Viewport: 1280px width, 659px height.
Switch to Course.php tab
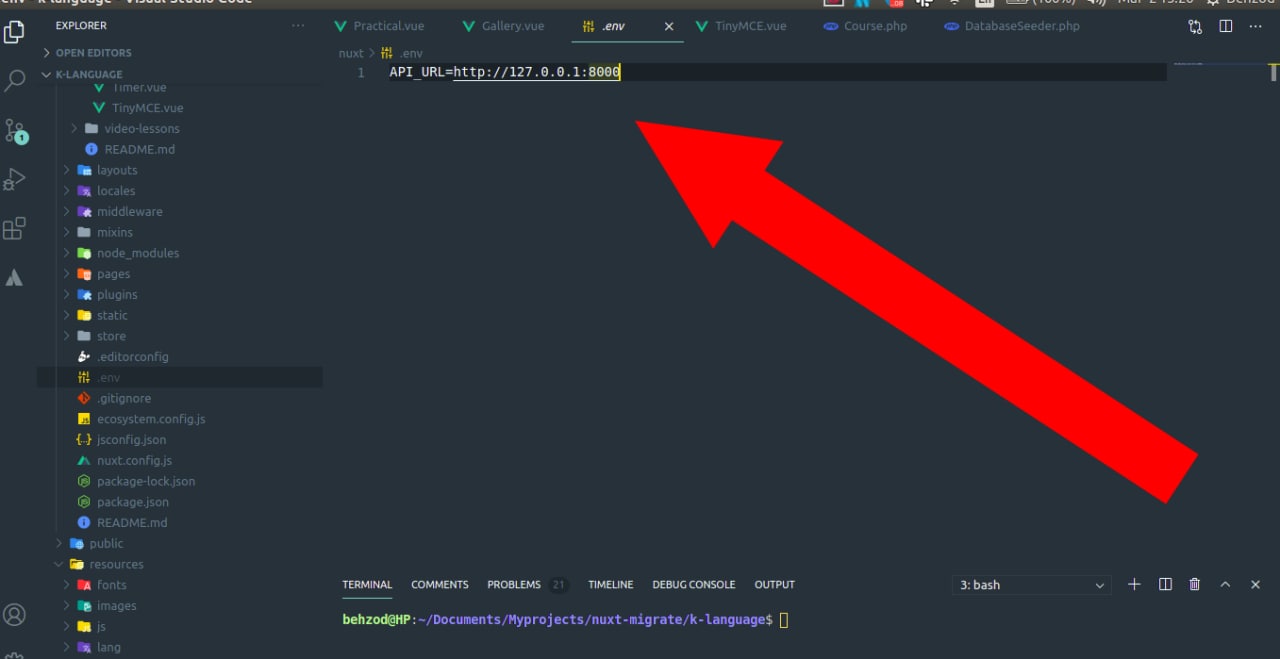(865, 26)
